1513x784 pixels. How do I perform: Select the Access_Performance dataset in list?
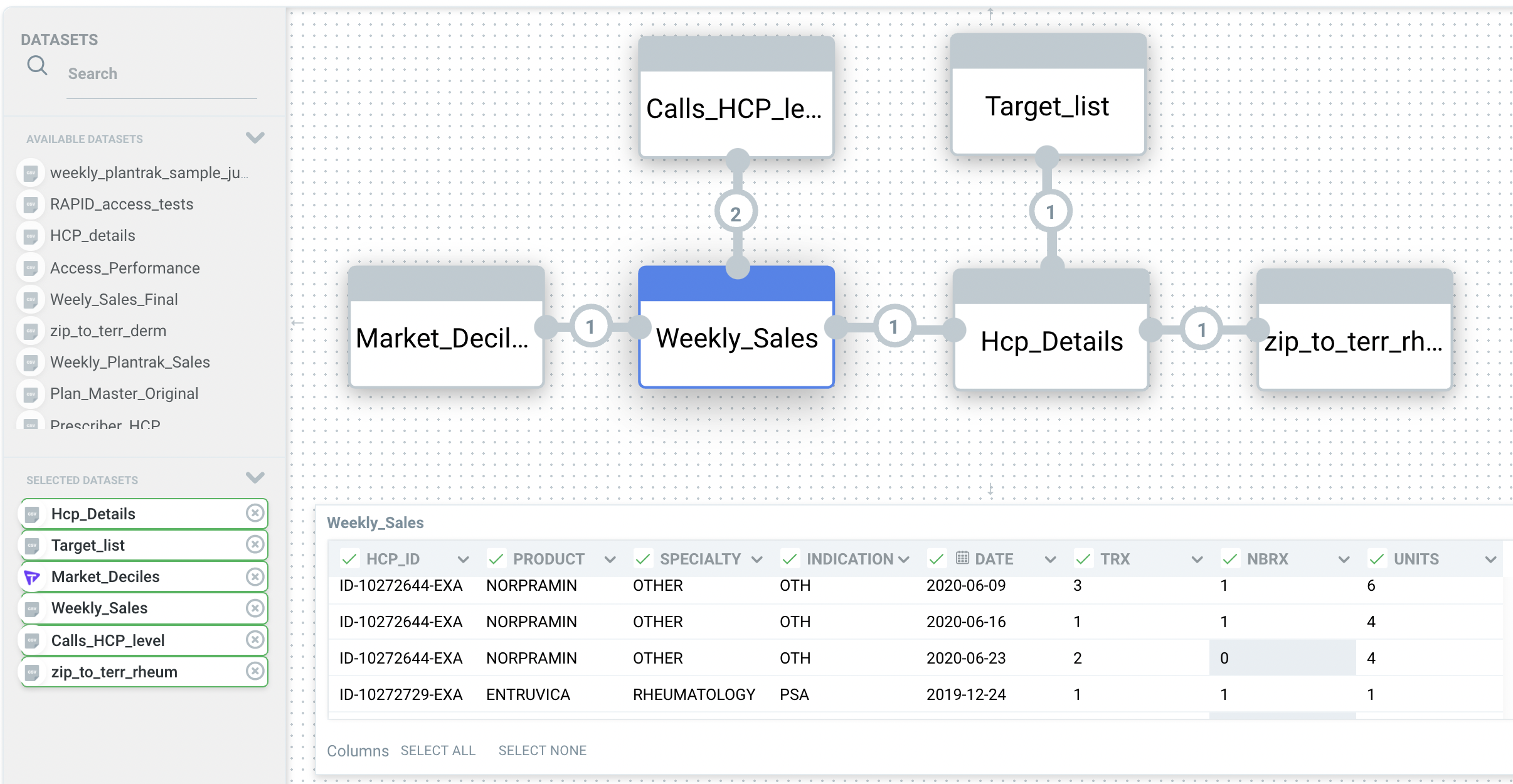[125, 268]
